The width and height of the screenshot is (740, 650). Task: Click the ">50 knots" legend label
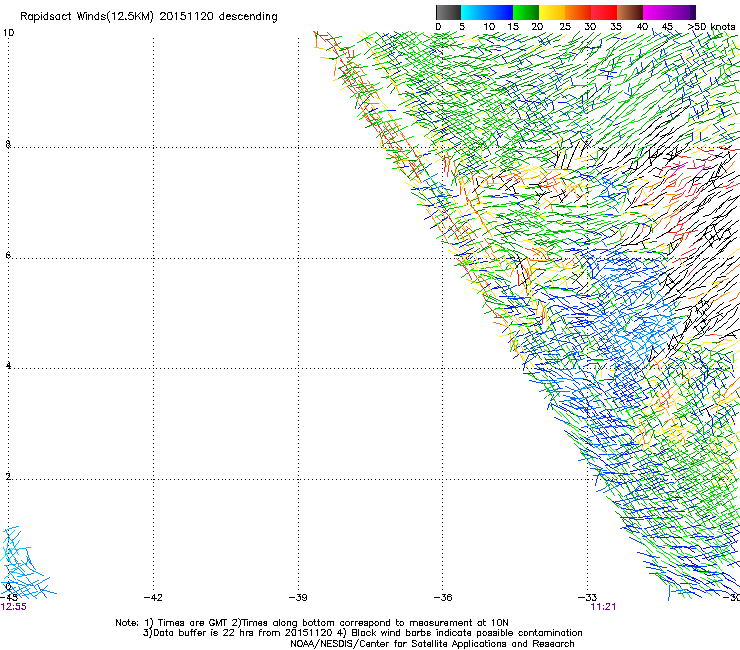[x=711, y=27]
